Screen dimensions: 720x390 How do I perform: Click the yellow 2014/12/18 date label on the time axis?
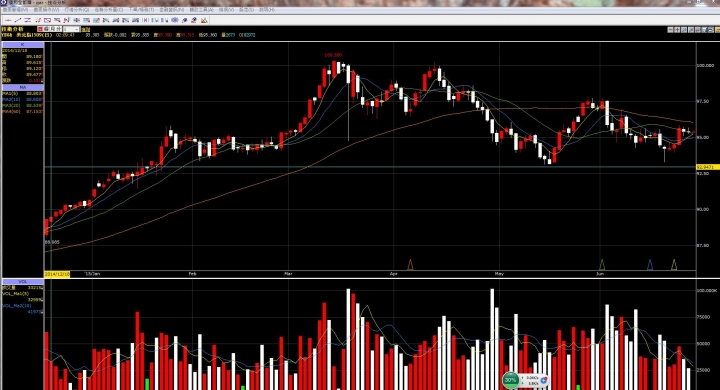click(57, 274)
